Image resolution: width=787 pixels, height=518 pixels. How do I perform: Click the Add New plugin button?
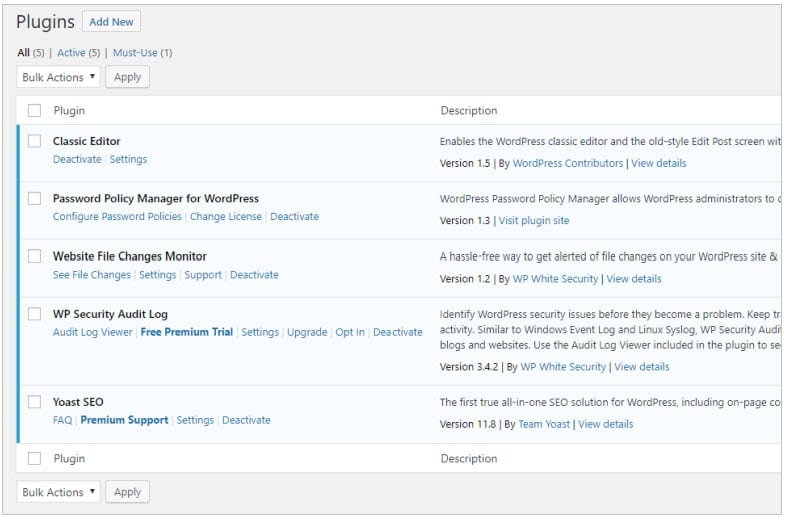(111, 22)
